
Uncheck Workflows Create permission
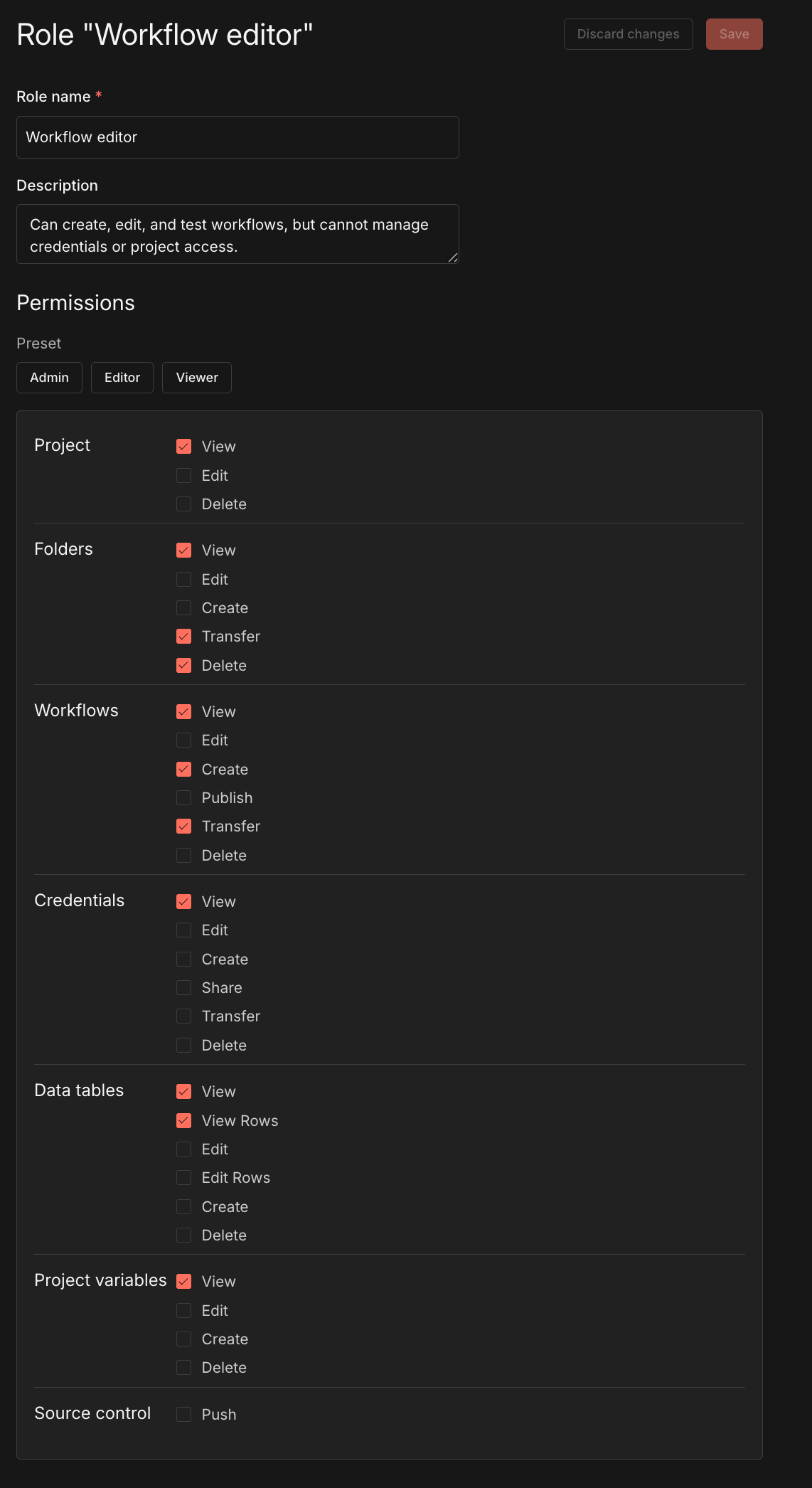(184, 770)
